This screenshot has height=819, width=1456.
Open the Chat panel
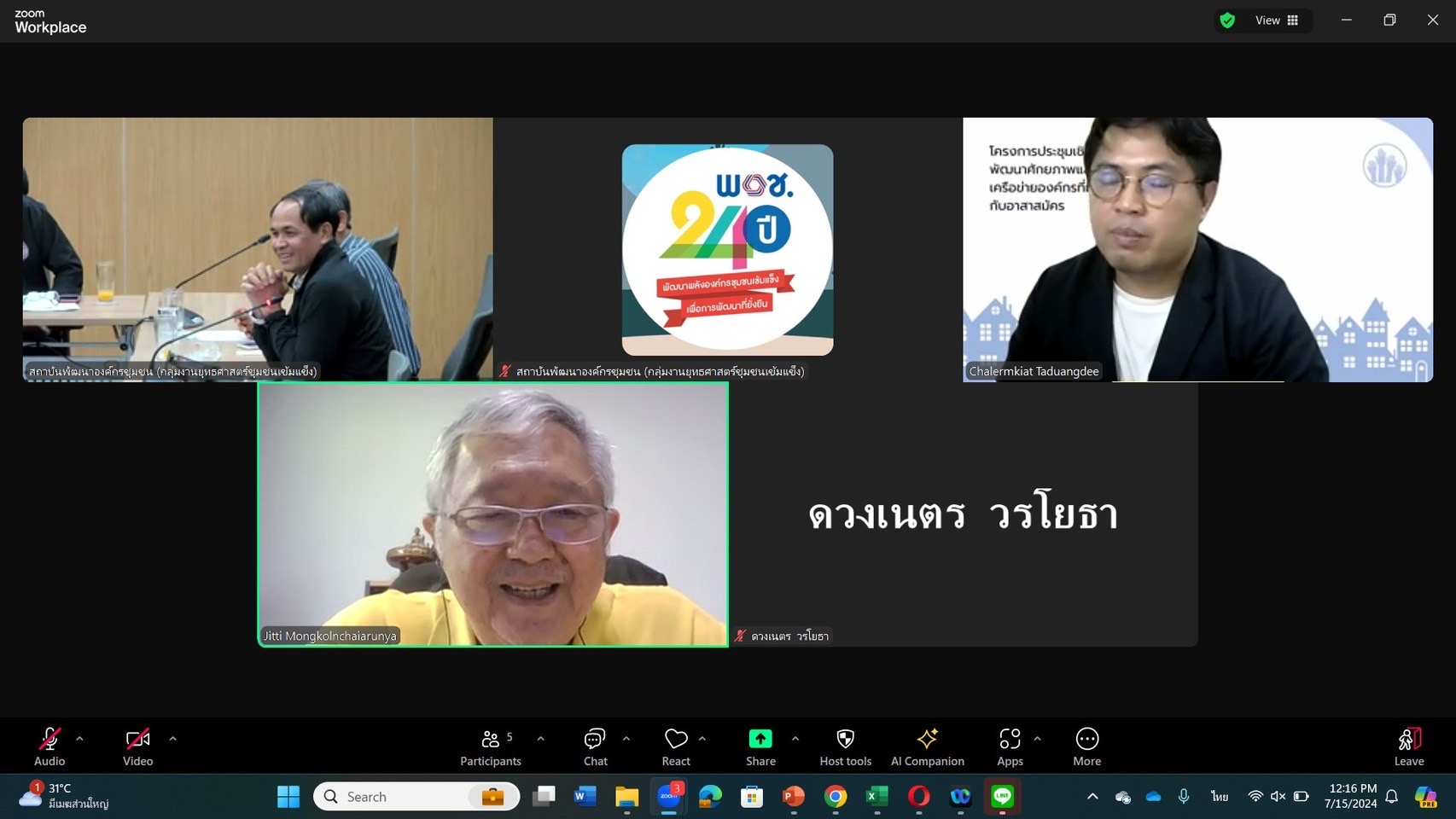tap(595, 746)
